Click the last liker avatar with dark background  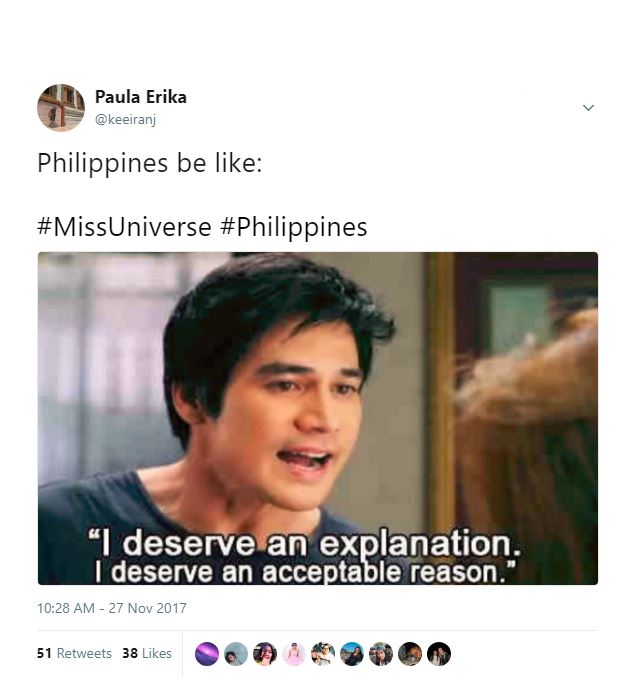coord(439,654)
